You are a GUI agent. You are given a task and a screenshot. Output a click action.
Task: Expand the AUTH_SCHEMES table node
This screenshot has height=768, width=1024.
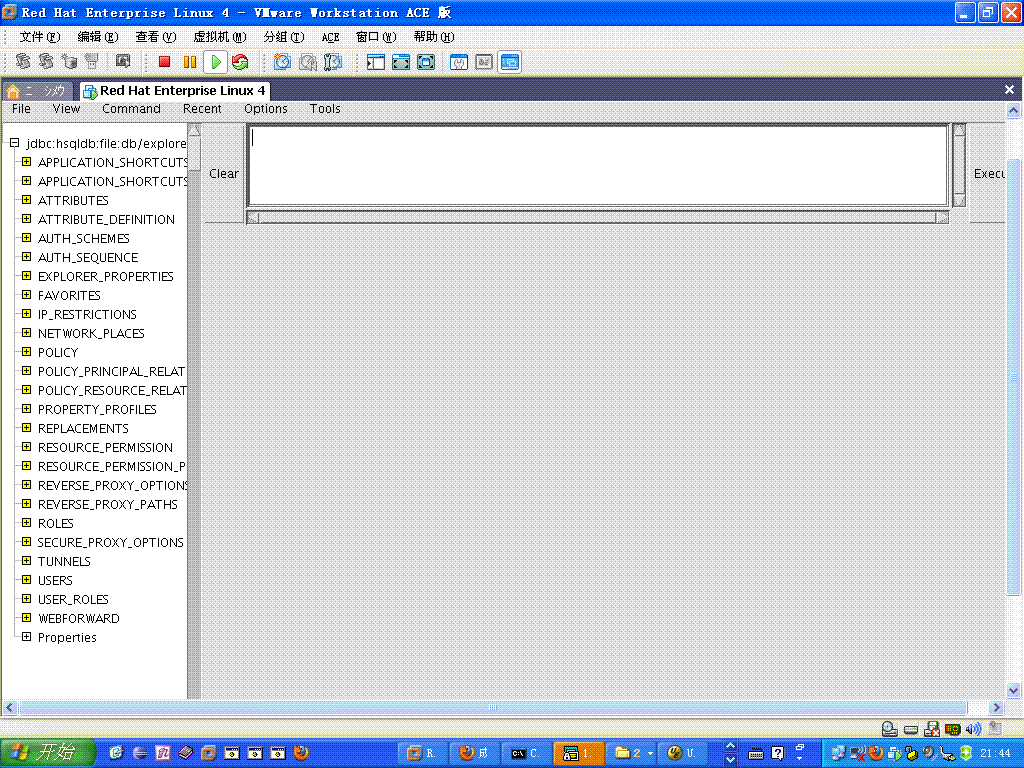(26, 238)
